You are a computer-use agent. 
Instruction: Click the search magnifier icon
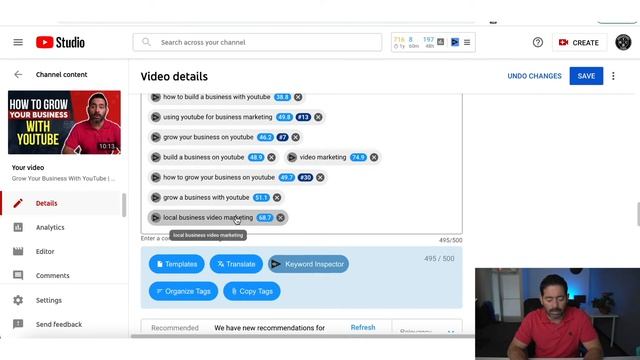pos(146,42)
